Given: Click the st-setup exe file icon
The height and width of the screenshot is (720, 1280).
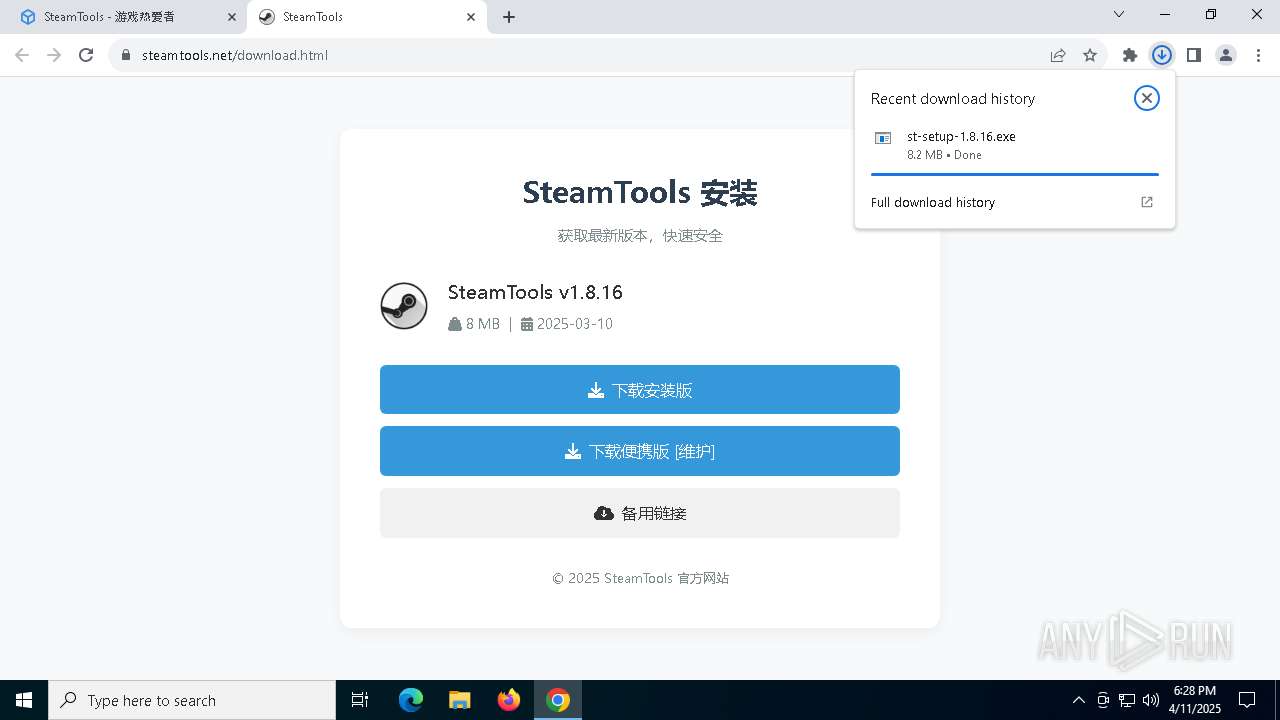Looking at the screenshot, I should (883, 138).
